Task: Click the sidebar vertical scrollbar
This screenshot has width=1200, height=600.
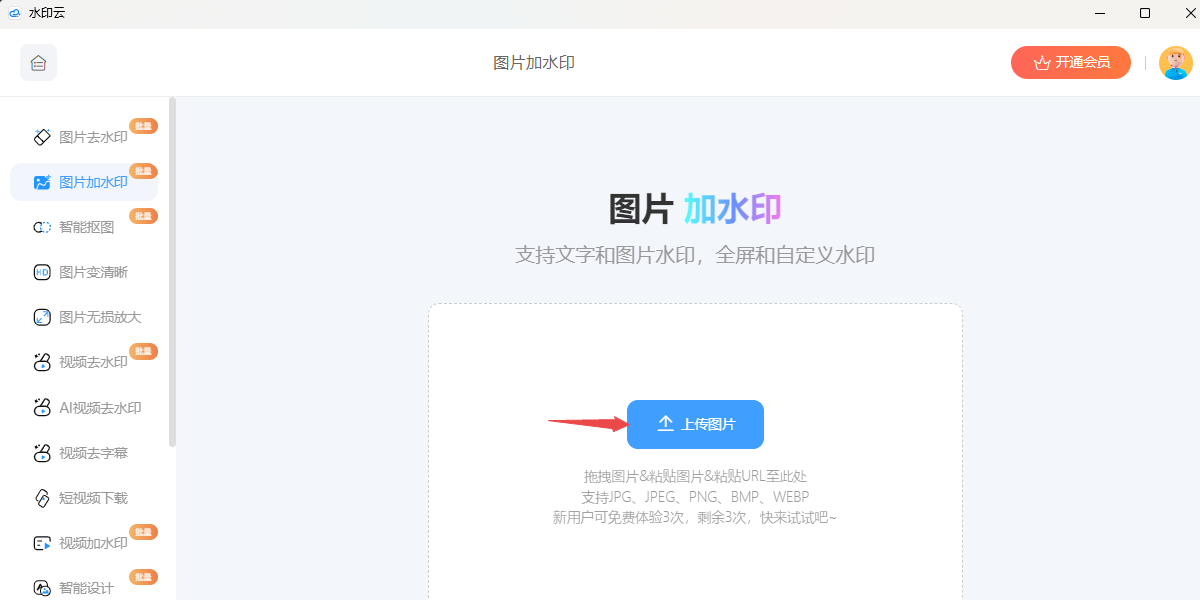Action: coord(172,271)
